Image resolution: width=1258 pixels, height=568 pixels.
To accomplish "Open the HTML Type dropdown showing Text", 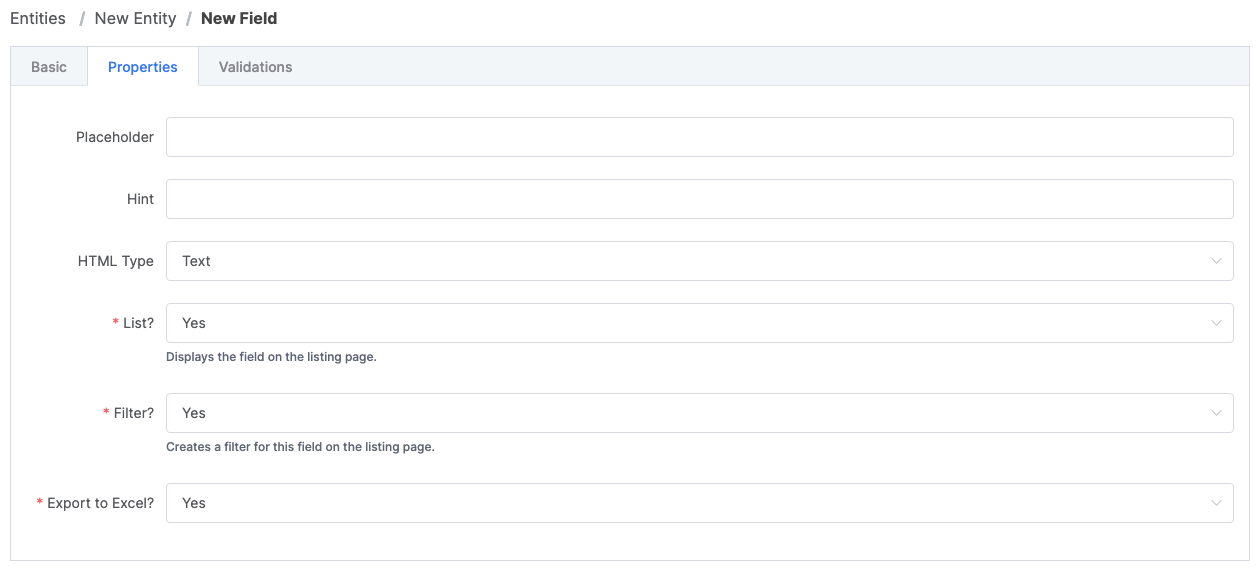I will (690, 261).
